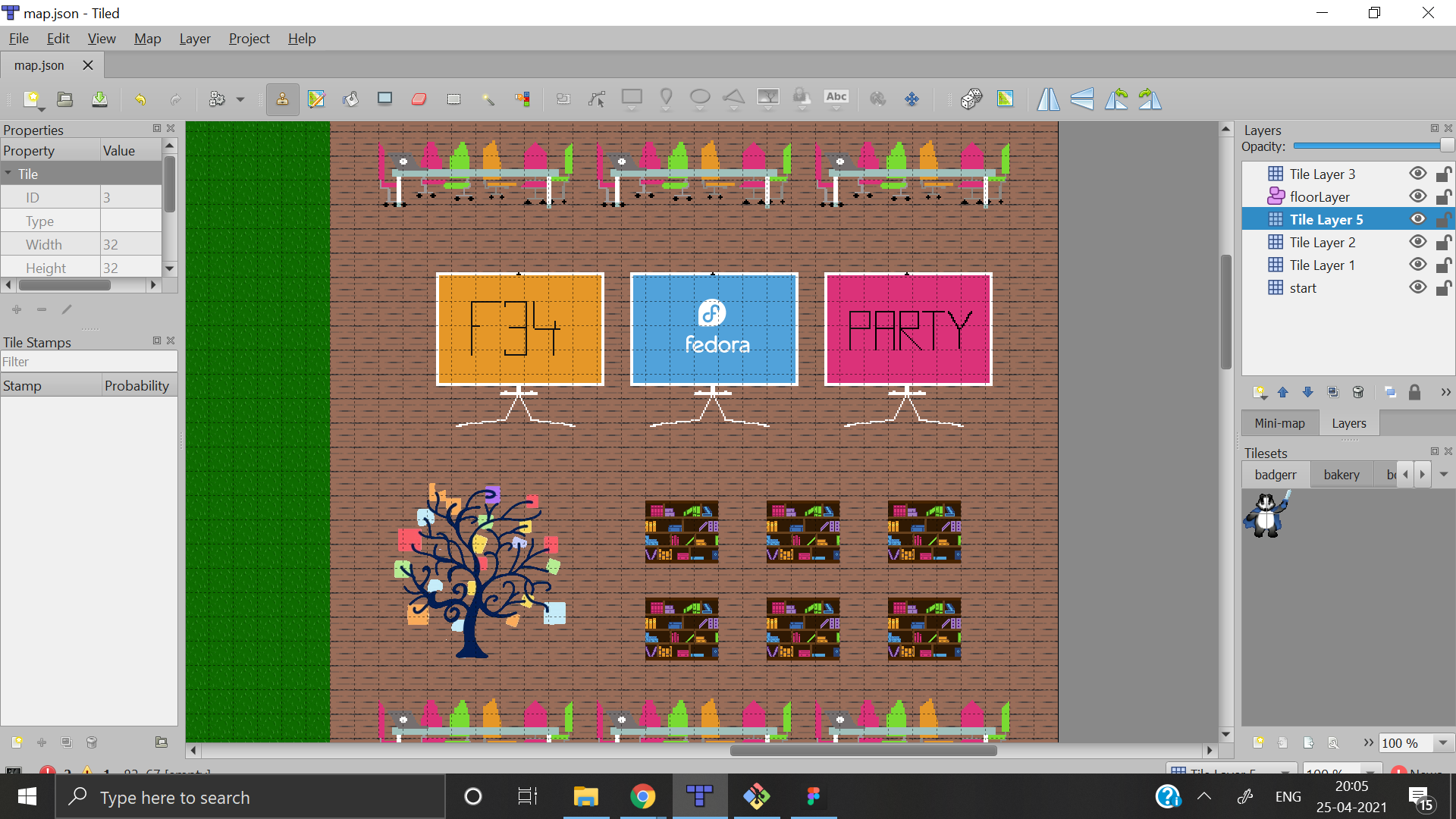
Task: Expand more tileset actions chevron
Action: pos(1368,743)
